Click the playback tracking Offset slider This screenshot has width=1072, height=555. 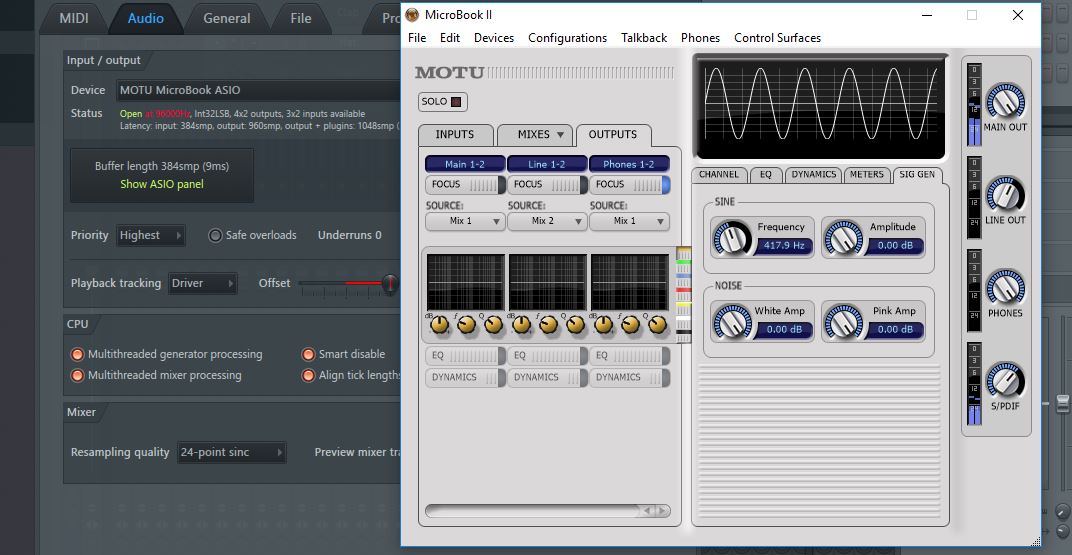345,284
